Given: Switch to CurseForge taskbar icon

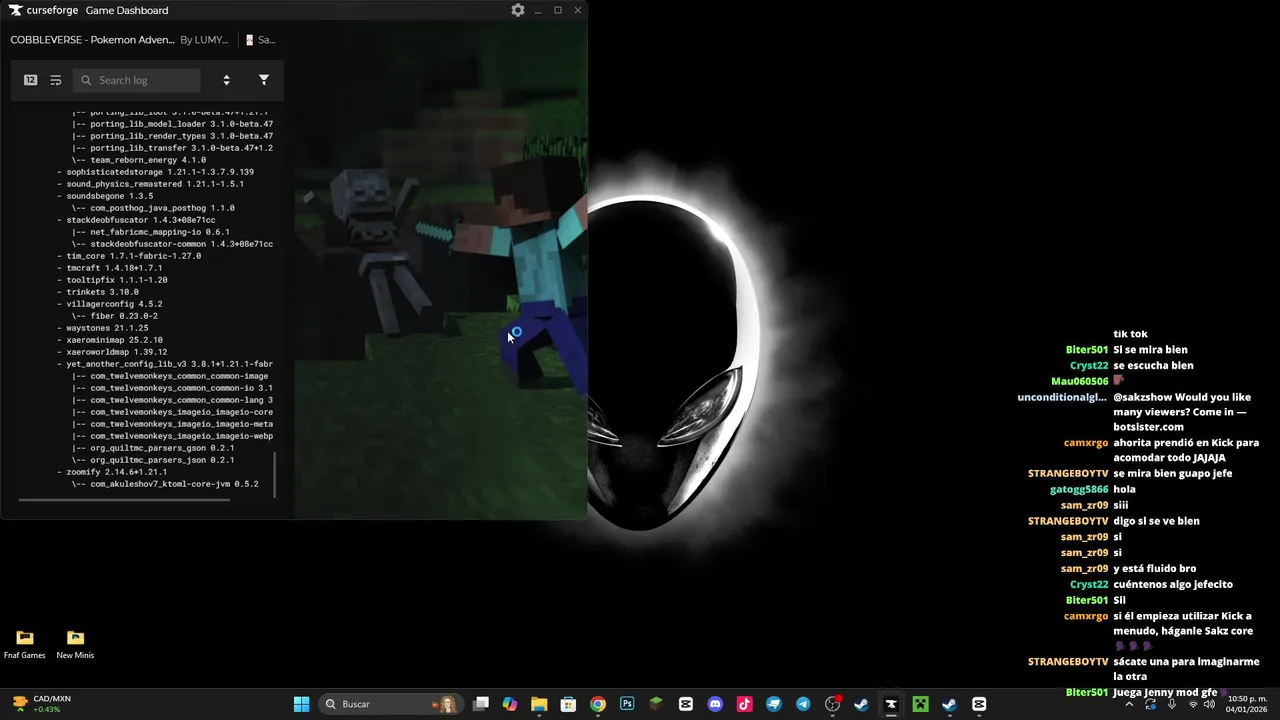Looking at the screenshot, I should (891, 704).
